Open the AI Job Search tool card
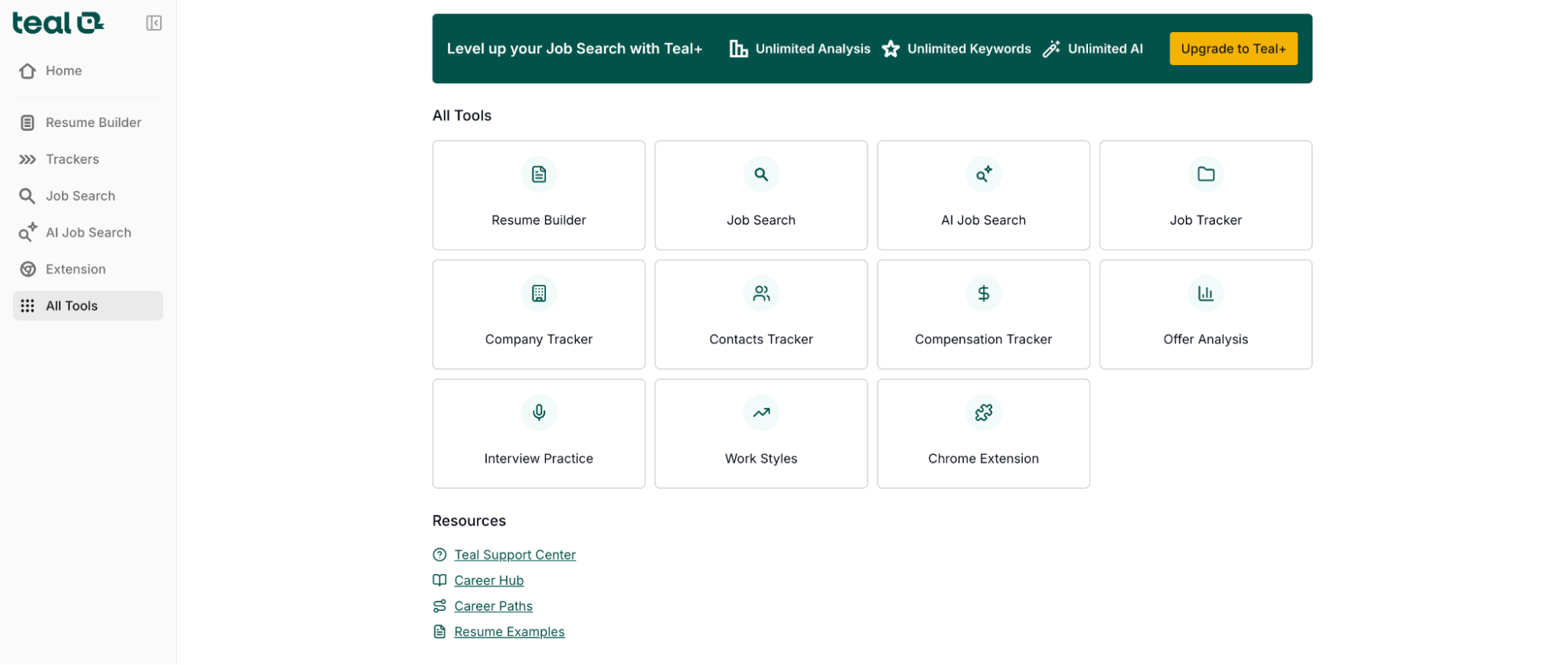This screenshot has width=1568, height=665. pyautogui.click(x=983, y=195)
